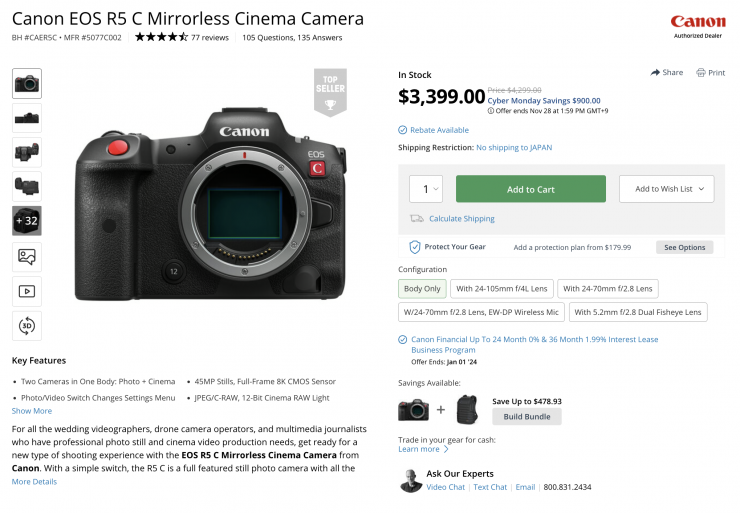
Task: Select With 5.2mm f/2.8 Dual Fisheye Lens
Action: [638, 312]
